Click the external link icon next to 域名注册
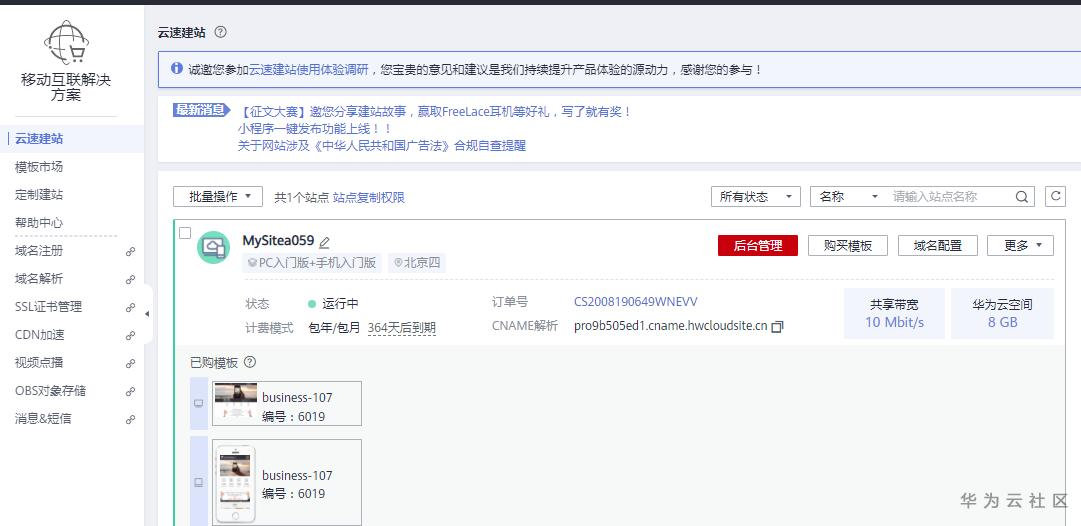Image resolution: width=1081 pixels, height=526 pixels. [130, 252]
